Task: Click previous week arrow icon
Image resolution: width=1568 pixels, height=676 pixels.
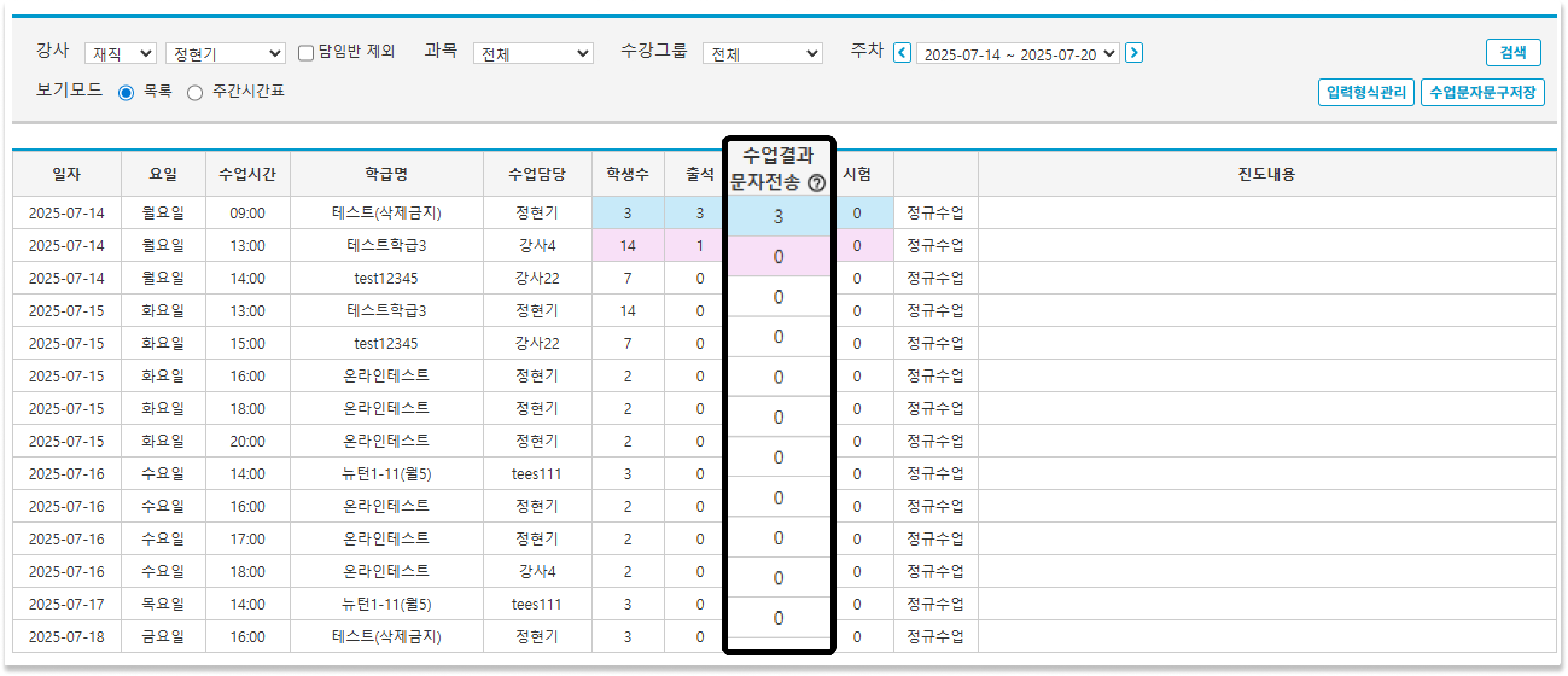Action: click(902, 53)
